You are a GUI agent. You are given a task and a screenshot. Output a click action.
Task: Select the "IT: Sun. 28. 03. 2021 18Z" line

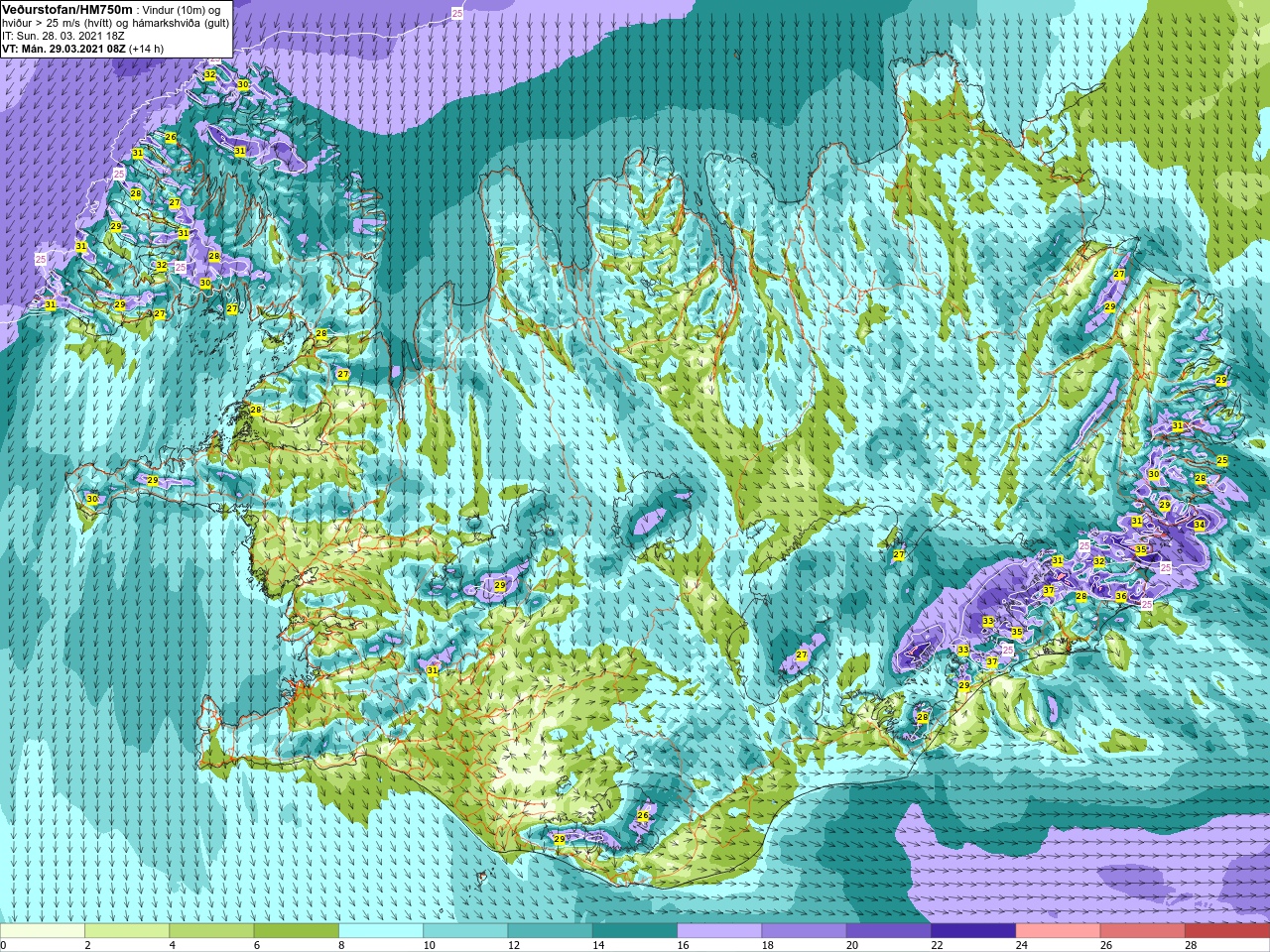pyautogui.click(x=63, y=36)
